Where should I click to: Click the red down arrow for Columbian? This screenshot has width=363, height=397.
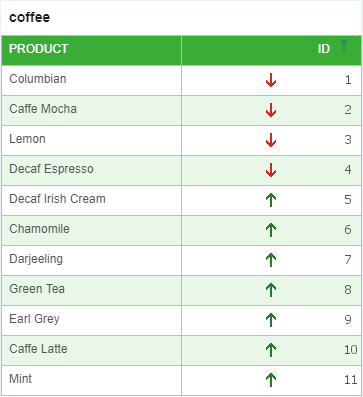pyautogui.click(x=271, y=80)
